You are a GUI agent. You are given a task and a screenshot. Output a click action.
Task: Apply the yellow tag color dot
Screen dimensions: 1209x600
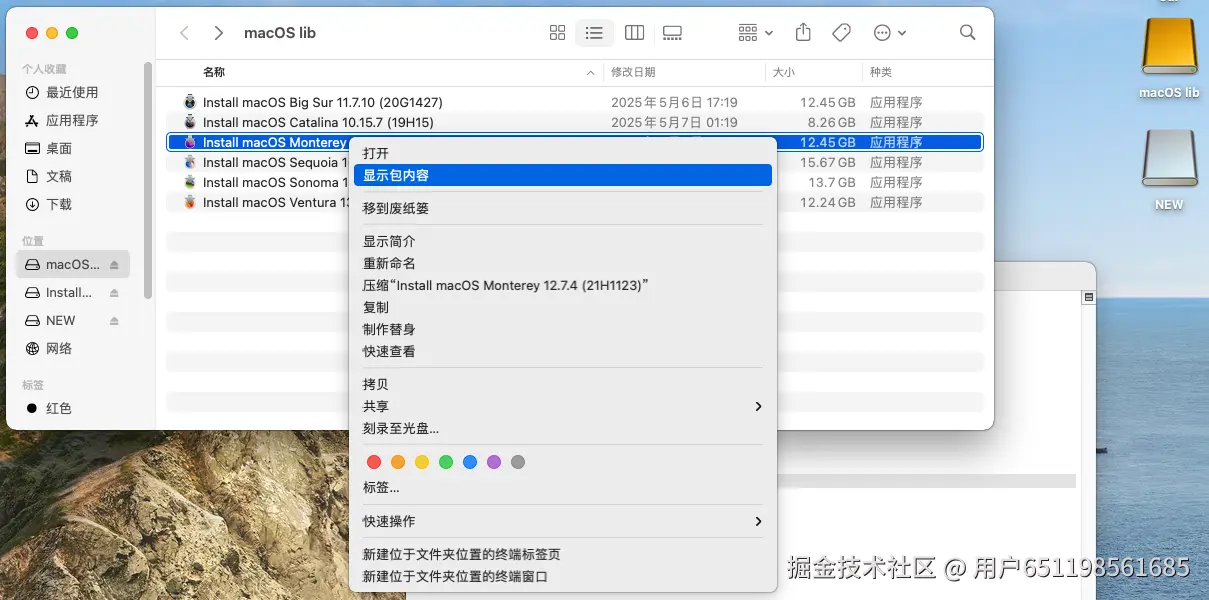click(x=422, y=462)
